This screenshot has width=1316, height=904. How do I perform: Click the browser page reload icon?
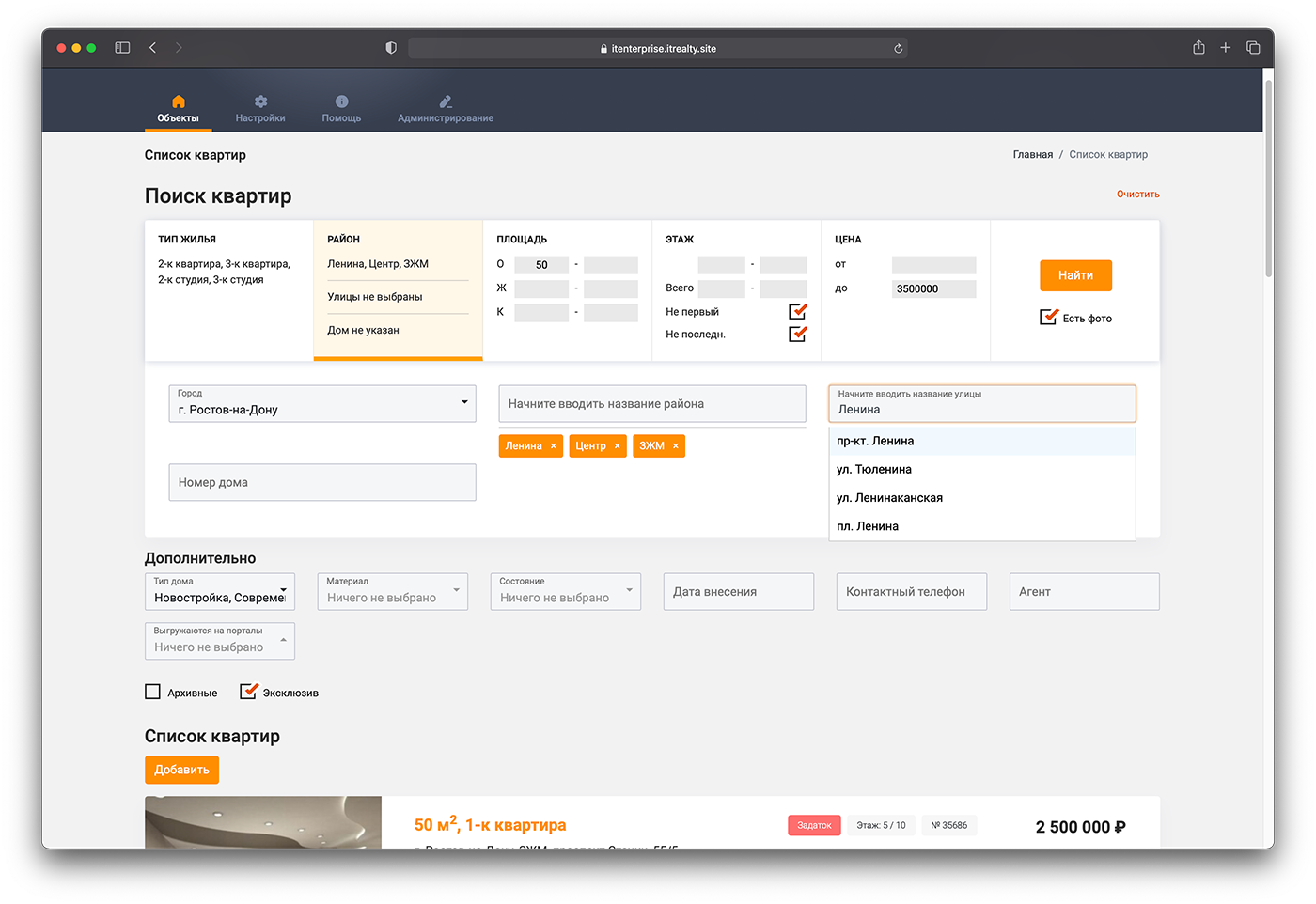coord(899,48)
